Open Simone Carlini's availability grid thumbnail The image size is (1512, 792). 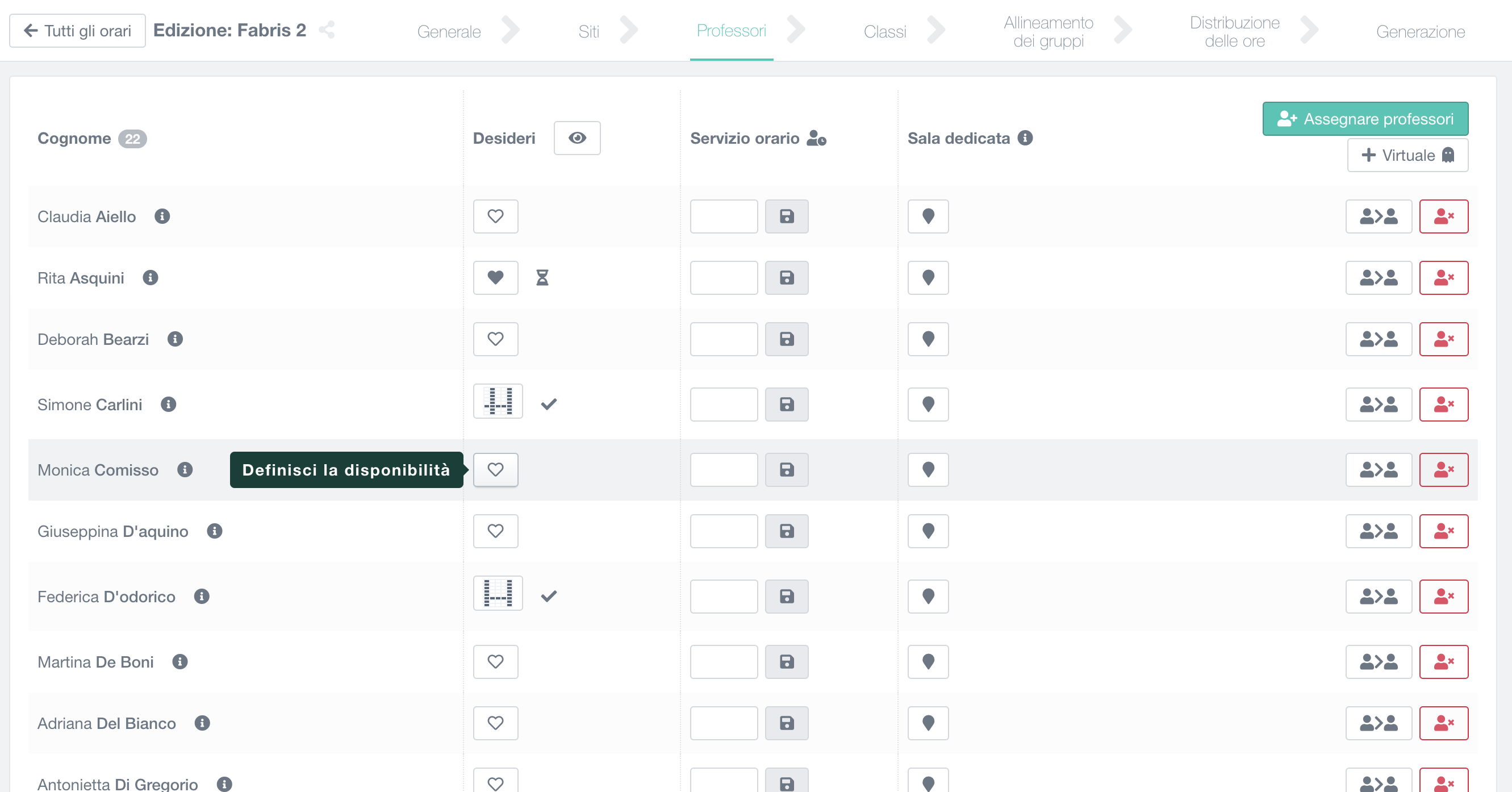pyautogui.click(x=497, y=402)
